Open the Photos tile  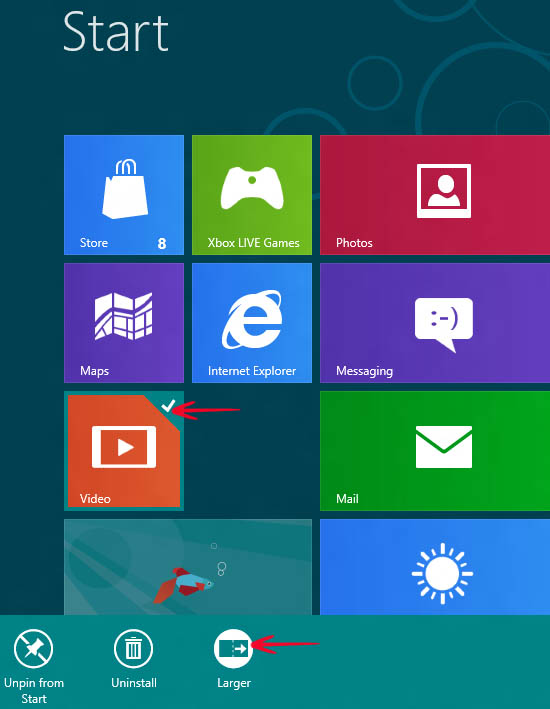click(x=435, y=195)
